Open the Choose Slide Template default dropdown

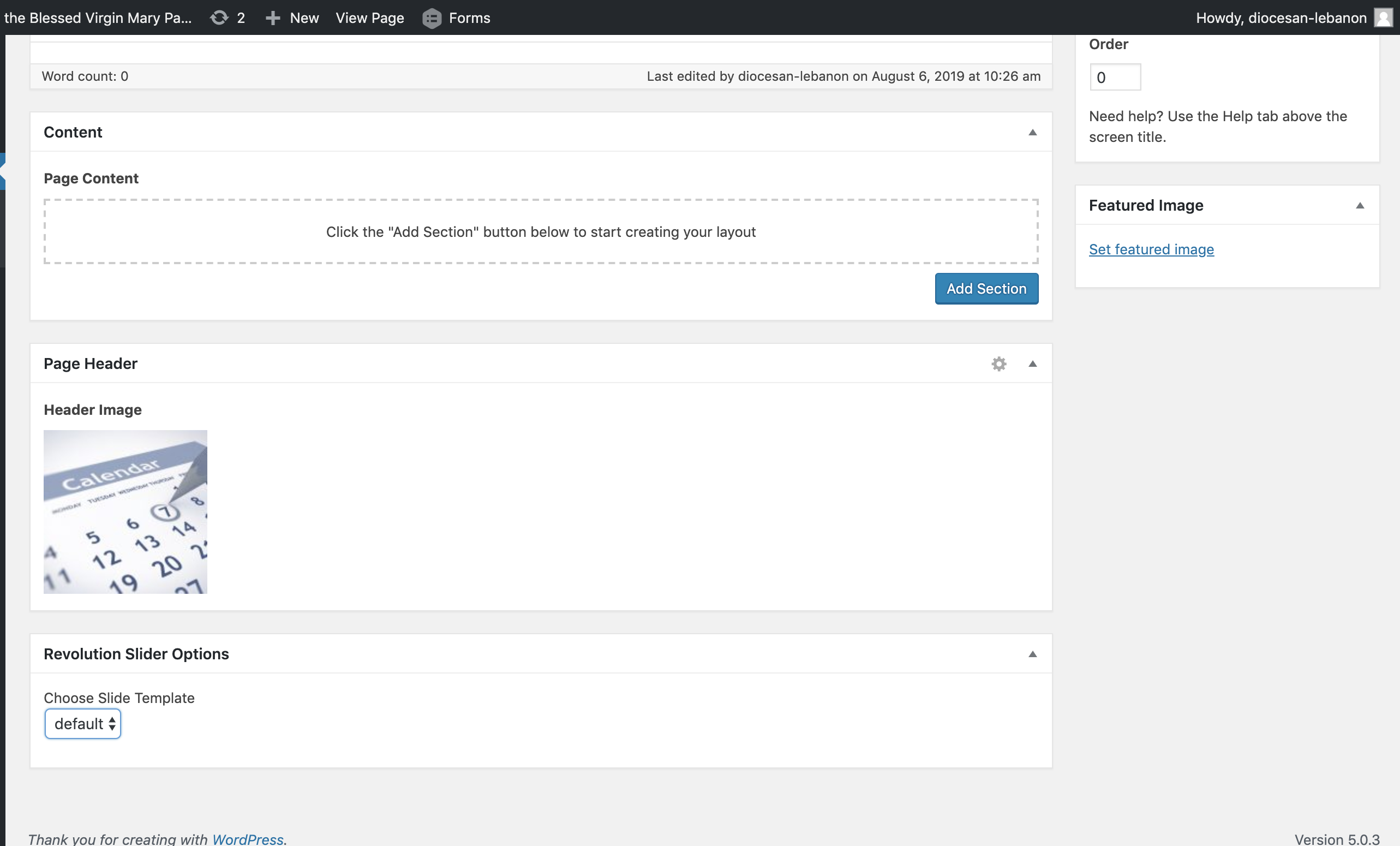(x=83, y=724)
